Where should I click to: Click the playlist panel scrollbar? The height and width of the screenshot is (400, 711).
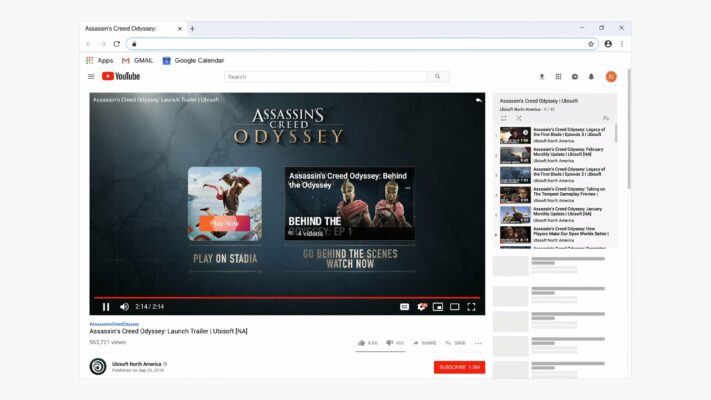(x=615, y=134)
